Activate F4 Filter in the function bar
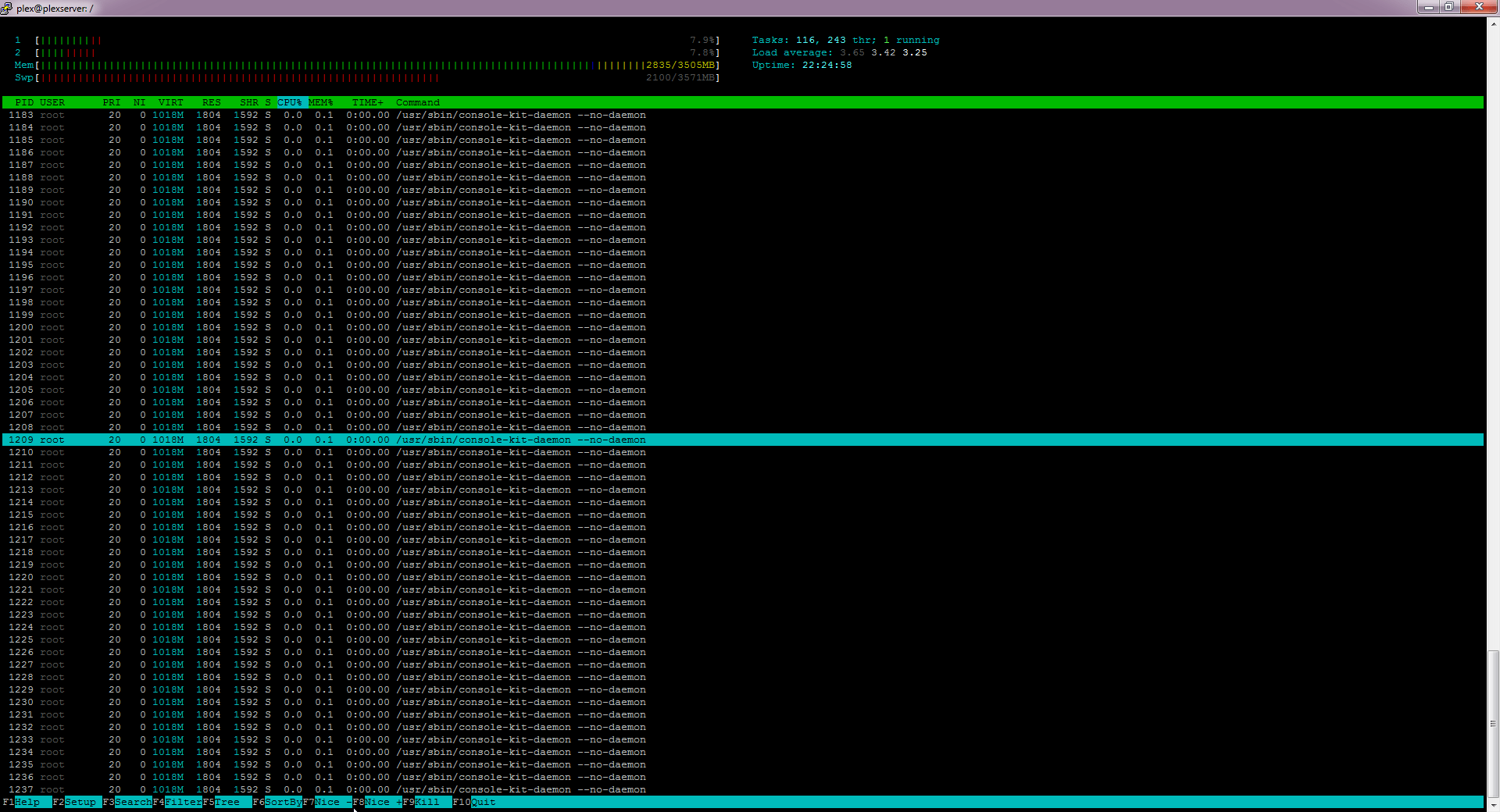Screen dimensions: 1500x812 click(x=177, y=803)
